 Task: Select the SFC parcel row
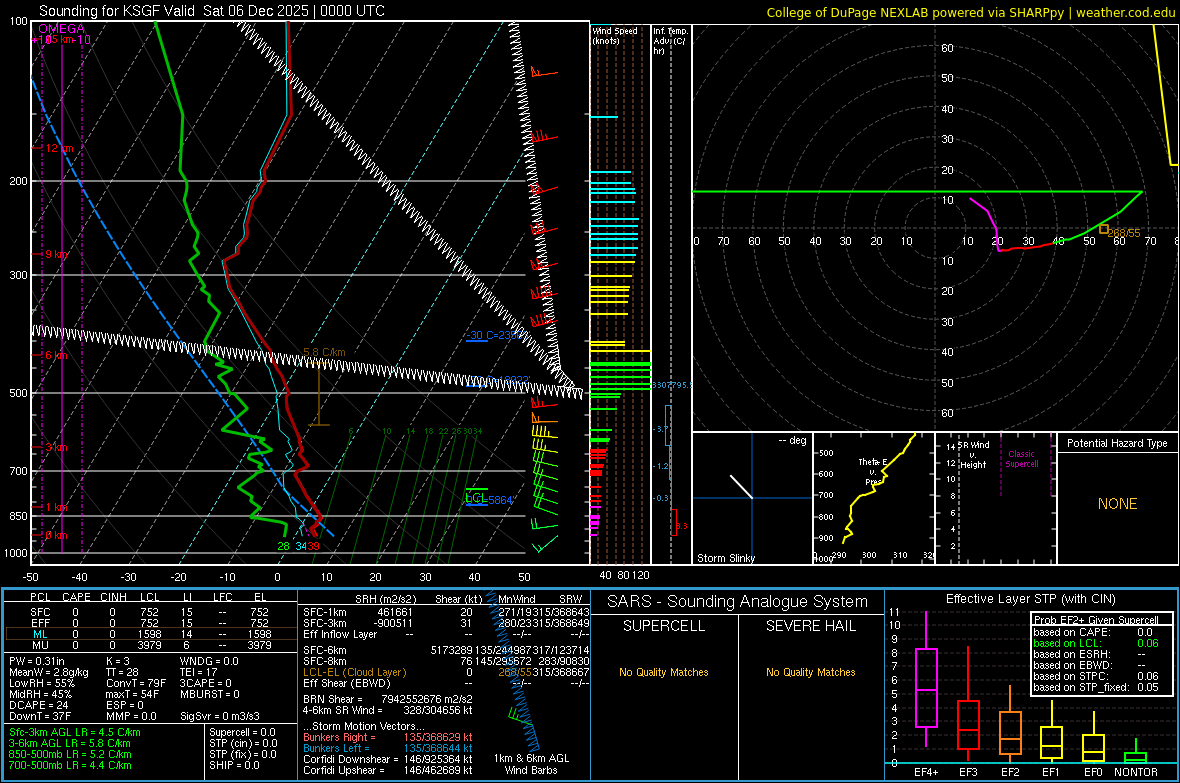click(x=150, y=612)
